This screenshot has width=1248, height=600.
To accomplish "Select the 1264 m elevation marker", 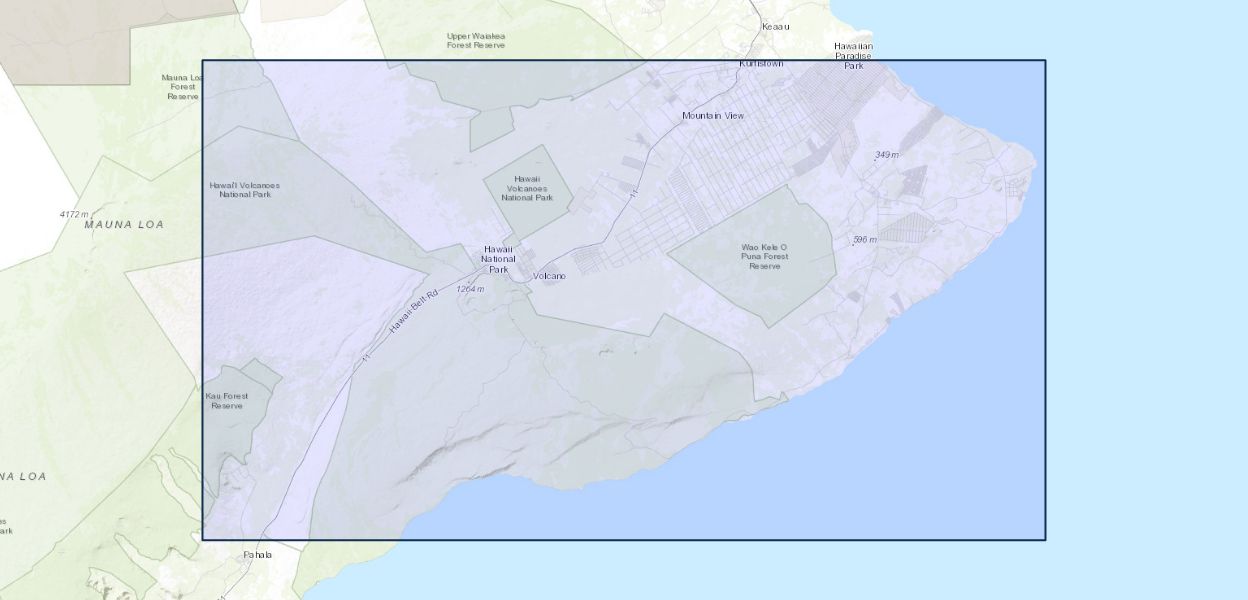I will tap(470, 289).
